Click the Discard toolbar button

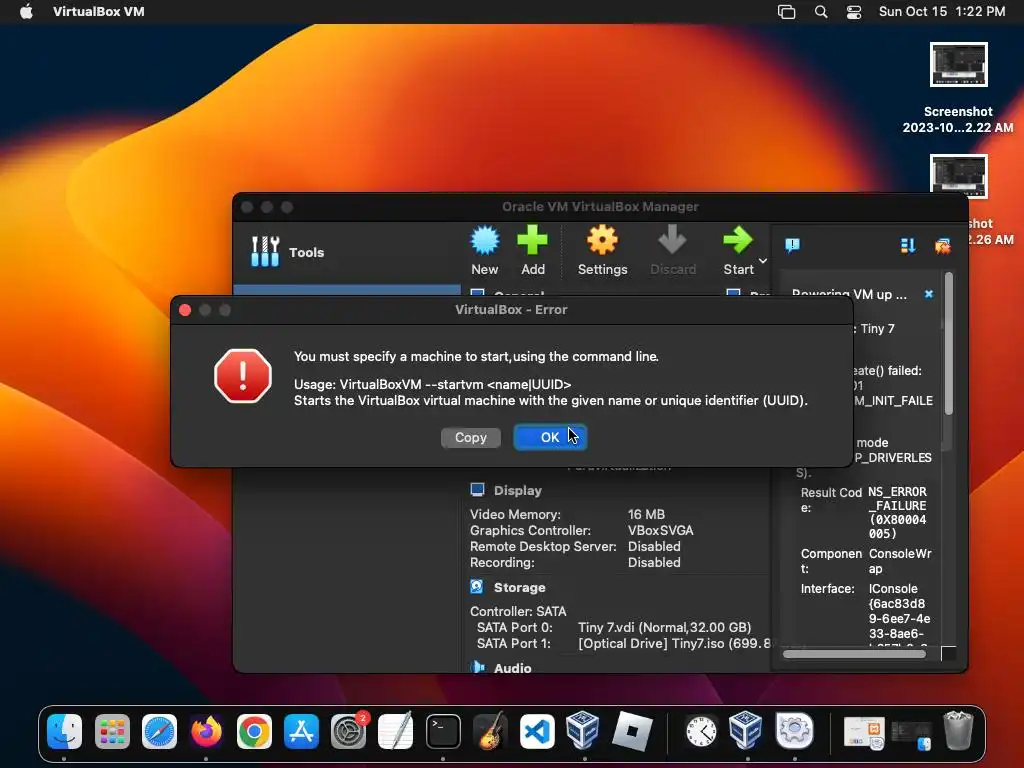coord(673,251)
